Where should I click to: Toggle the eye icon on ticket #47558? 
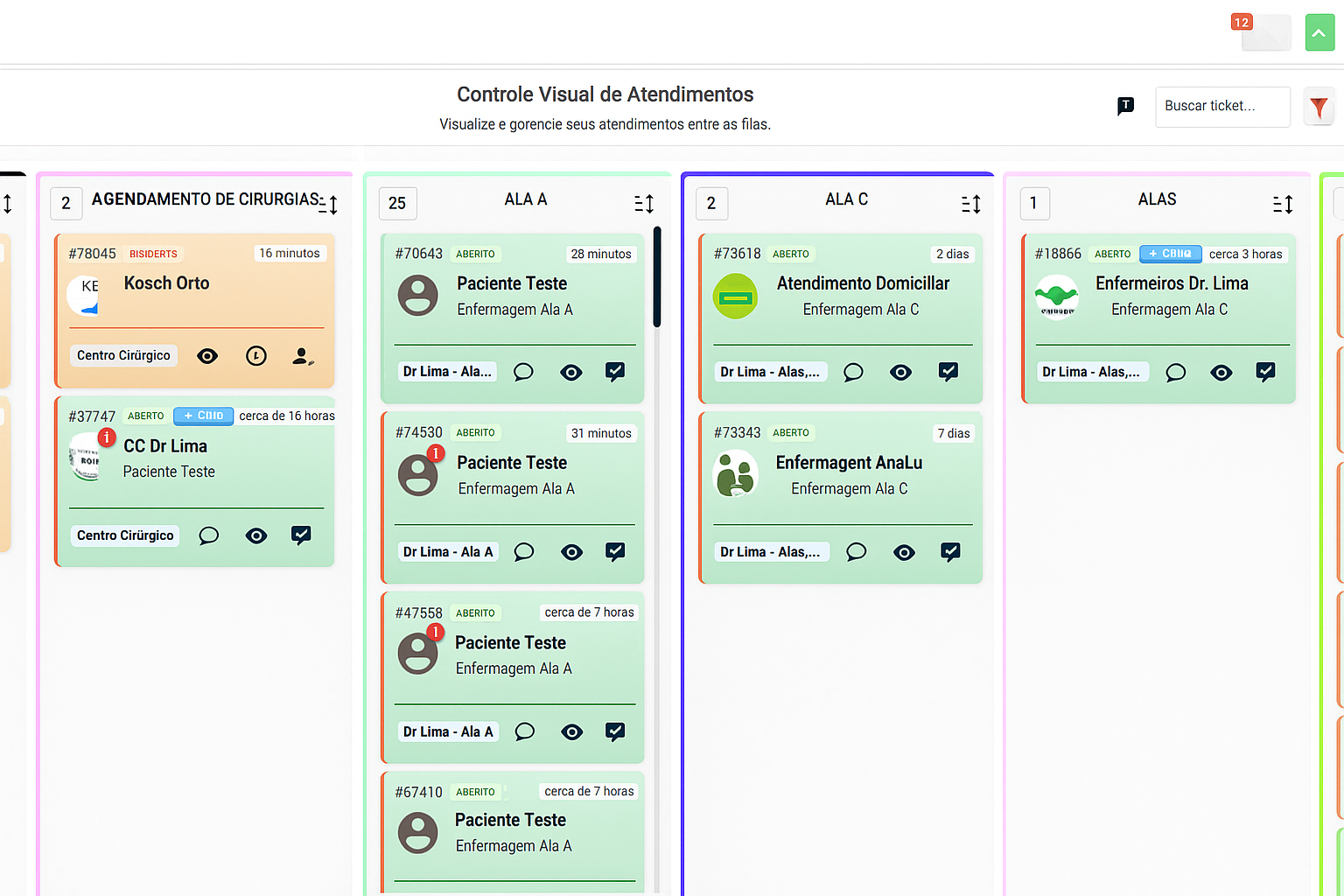tap(571, 732)
